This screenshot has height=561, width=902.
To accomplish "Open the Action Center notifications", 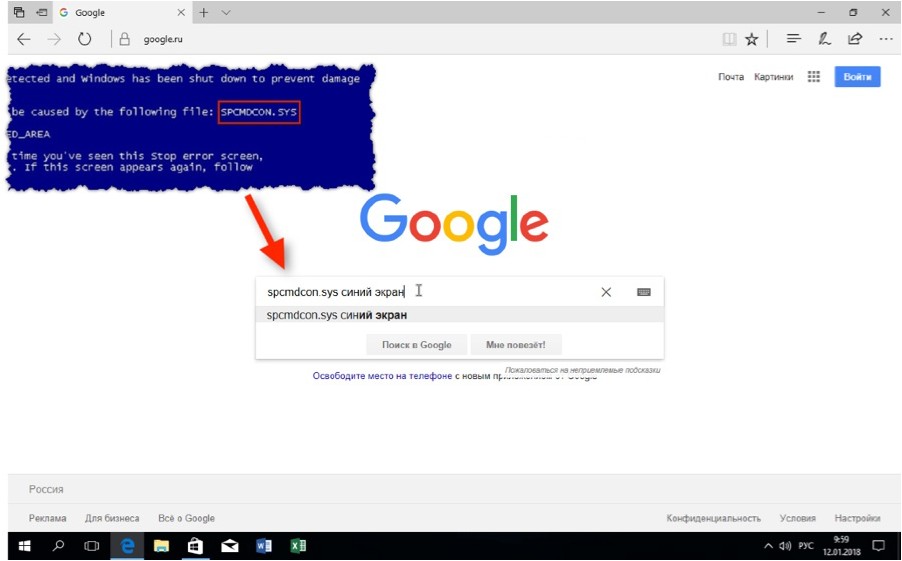I will point(878,545).
